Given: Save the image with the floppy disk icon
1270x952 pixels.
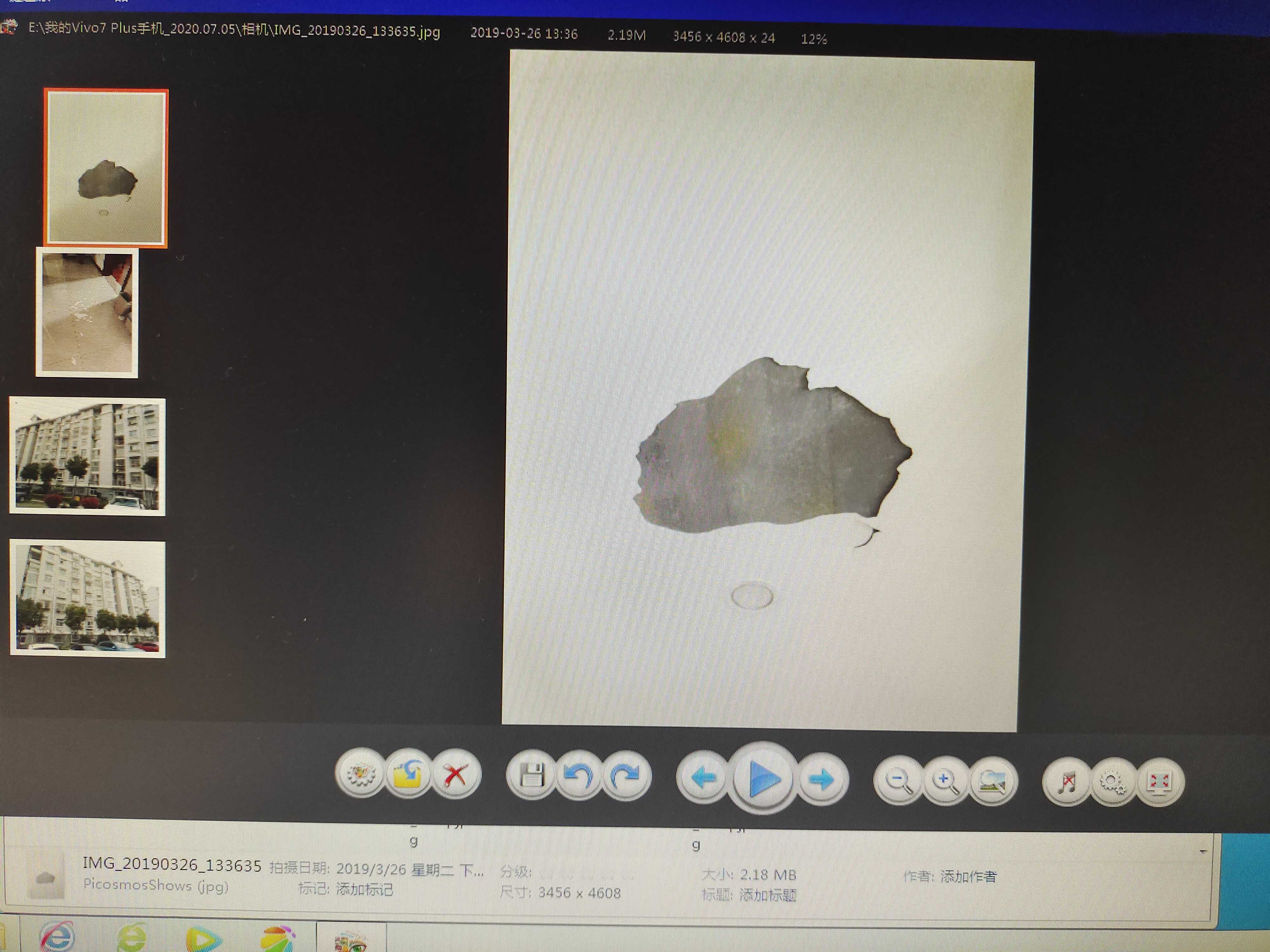Looking at the screenshot, I should coord(531,776).
